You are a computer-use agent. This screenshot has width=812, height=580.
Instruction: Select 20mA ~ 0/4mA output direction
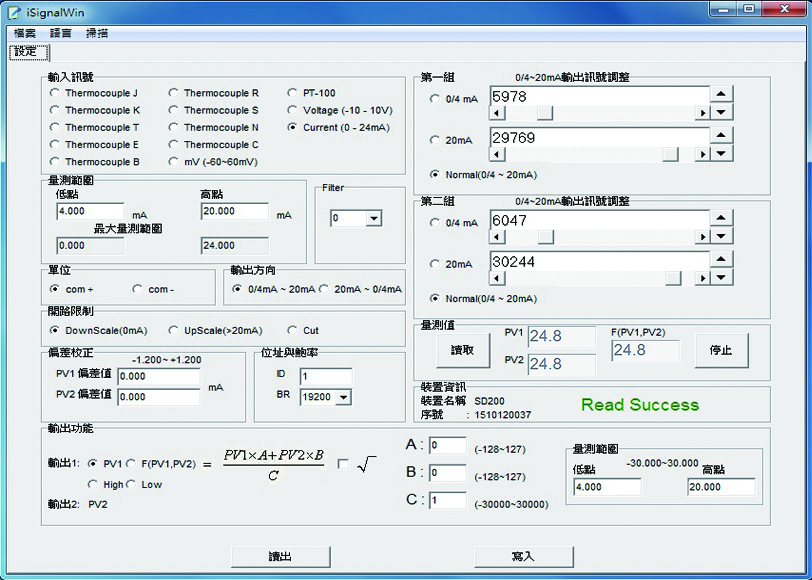324,289
